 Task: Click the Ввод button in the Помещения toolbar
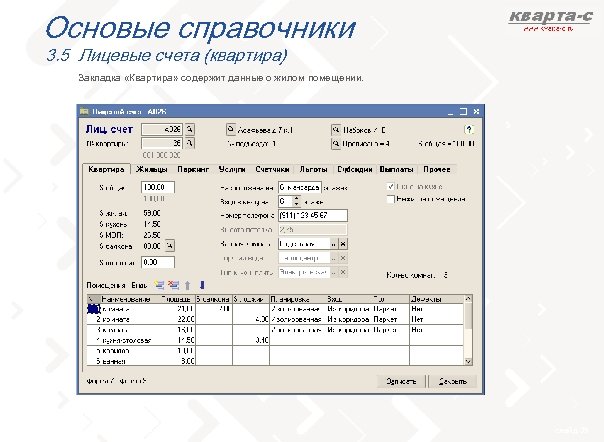(139, 285)
